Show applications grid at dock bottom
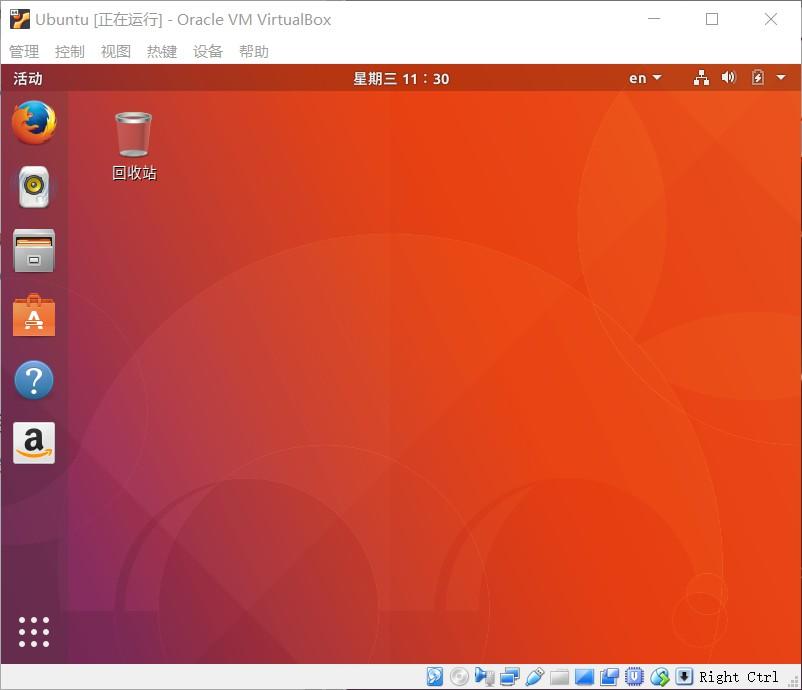802x690 pixels. coord(34,632)
